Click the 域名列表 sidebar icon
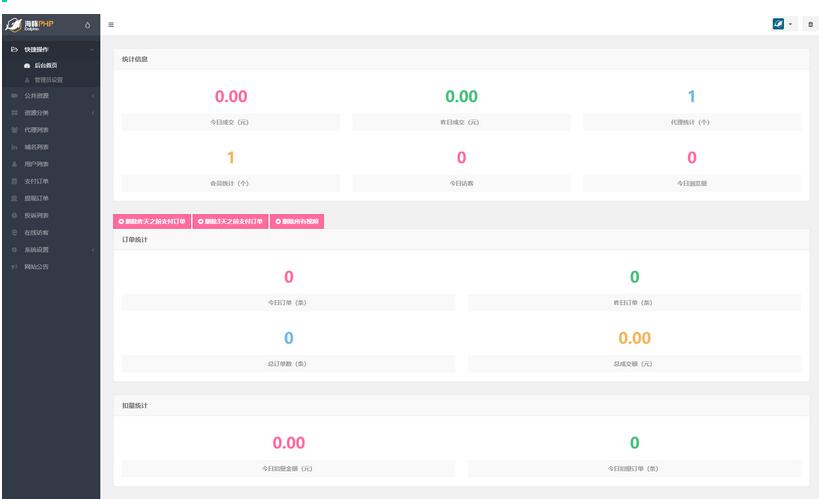 (x=14, y=147)
